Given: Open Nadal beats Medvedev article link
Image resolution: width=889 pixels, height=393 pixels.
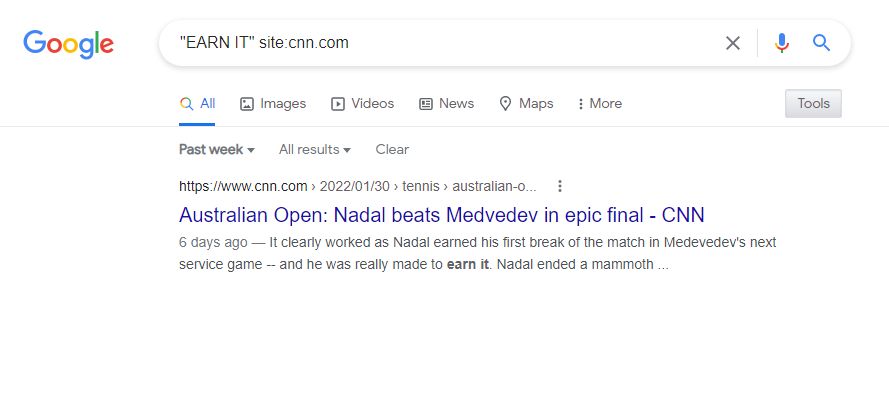Looking at the screenshot, I should [442, 215].
